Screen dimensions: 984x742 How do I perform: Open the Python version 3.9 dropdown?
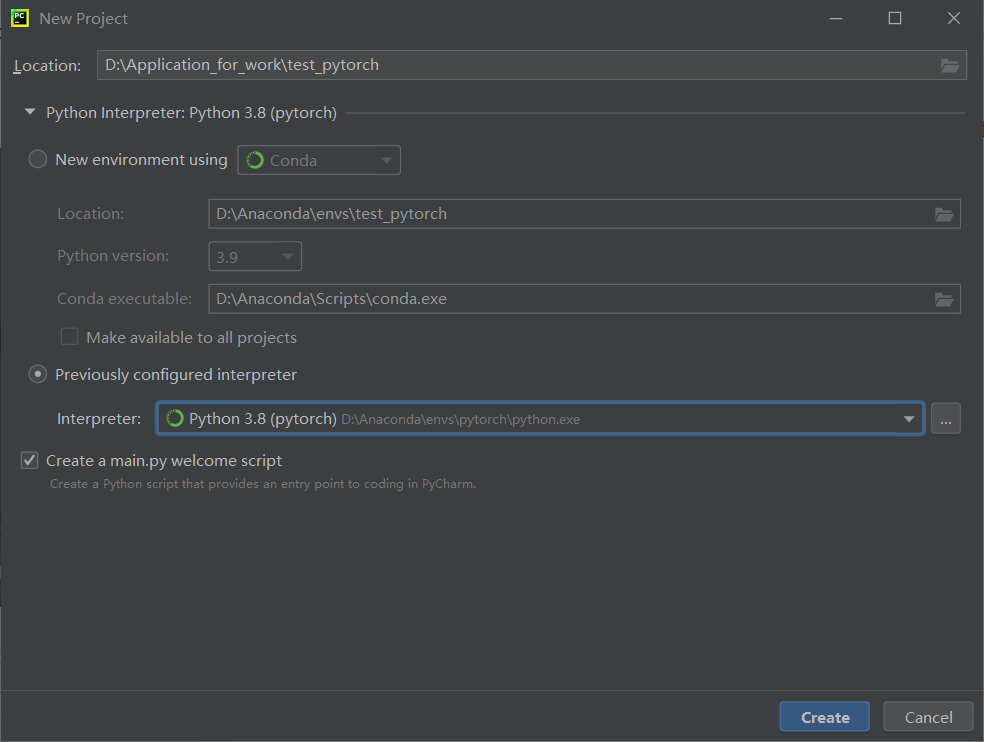coord(255,256)
